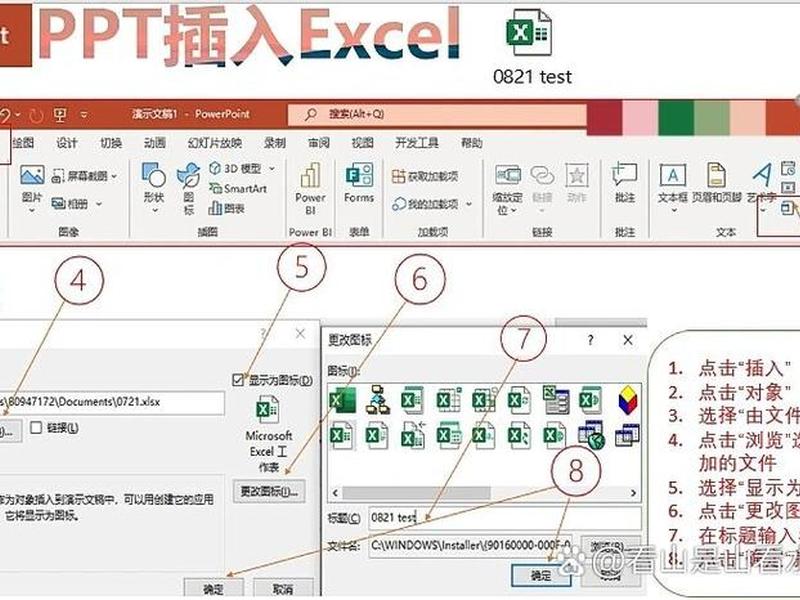Open Customize Quick Access Toolbar dropdown
The image size is (800, 600).
tap(84, 115)
